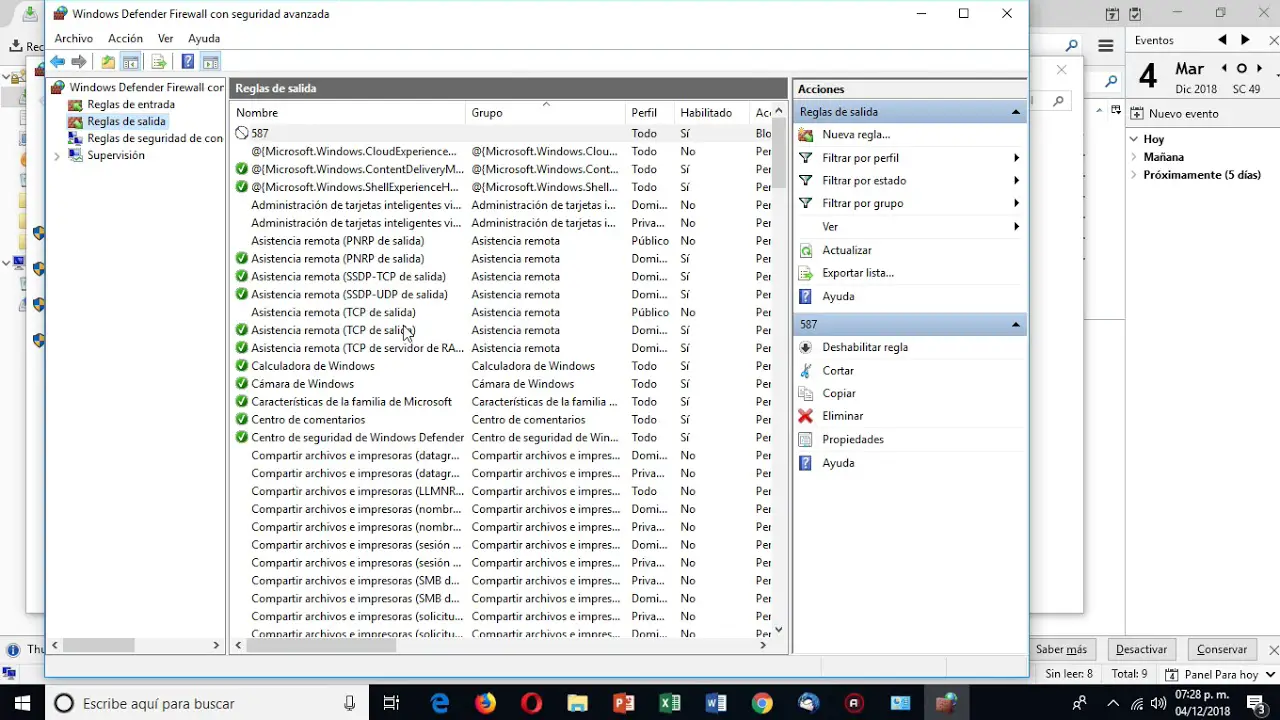Screen dimensions: 1280x720
Task: Toggle the show/hide action pane button
Action: tap(210, 62)
